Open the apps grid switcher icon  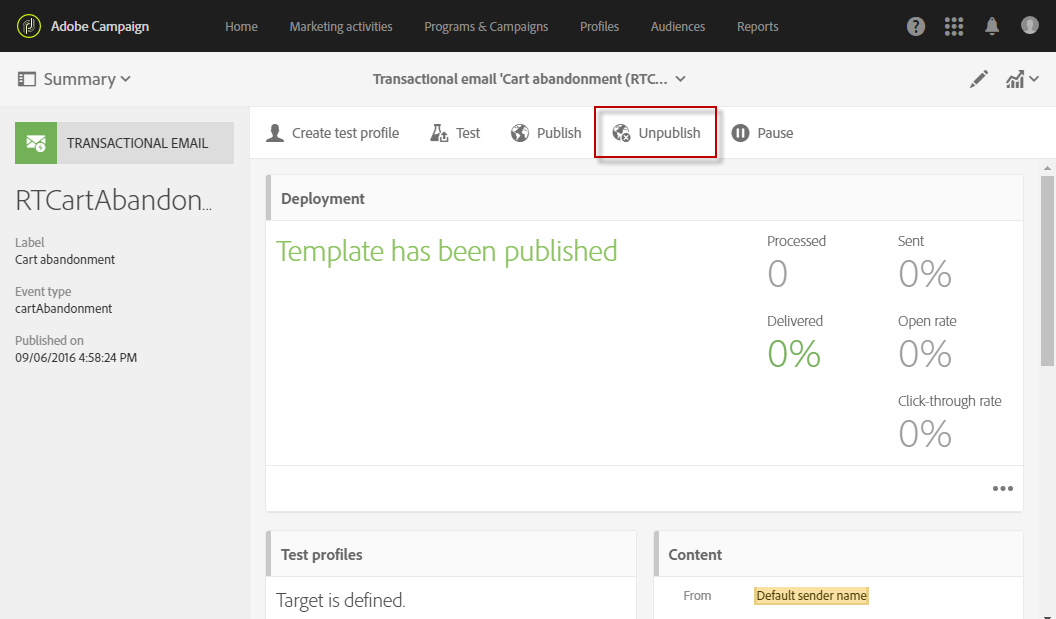(954, 27)
